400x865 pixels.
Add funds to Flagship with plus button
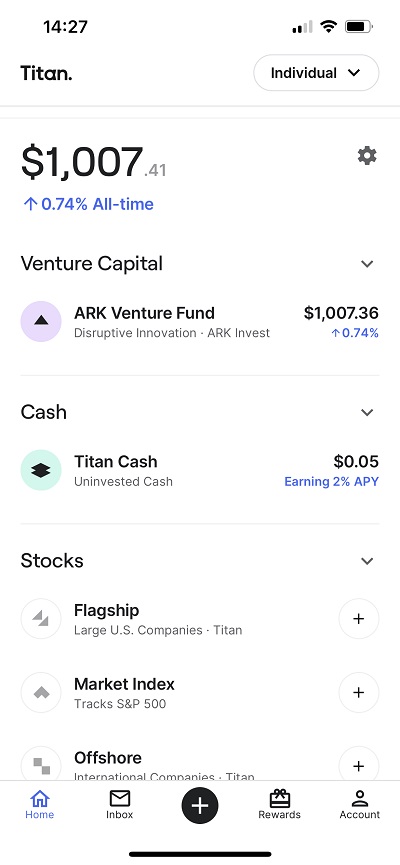pos(359,618)
